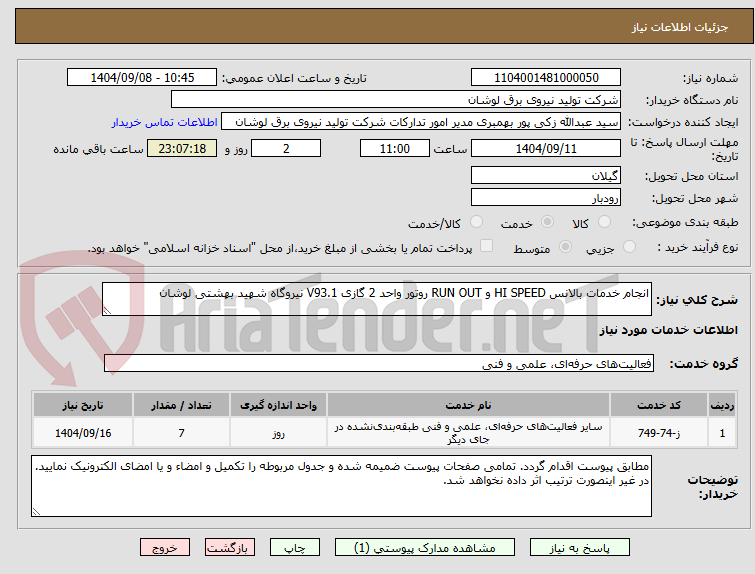The image size is (755, 574).
Task: Click the نوع فرآیند خرید label
Action: tap(698, 247)
